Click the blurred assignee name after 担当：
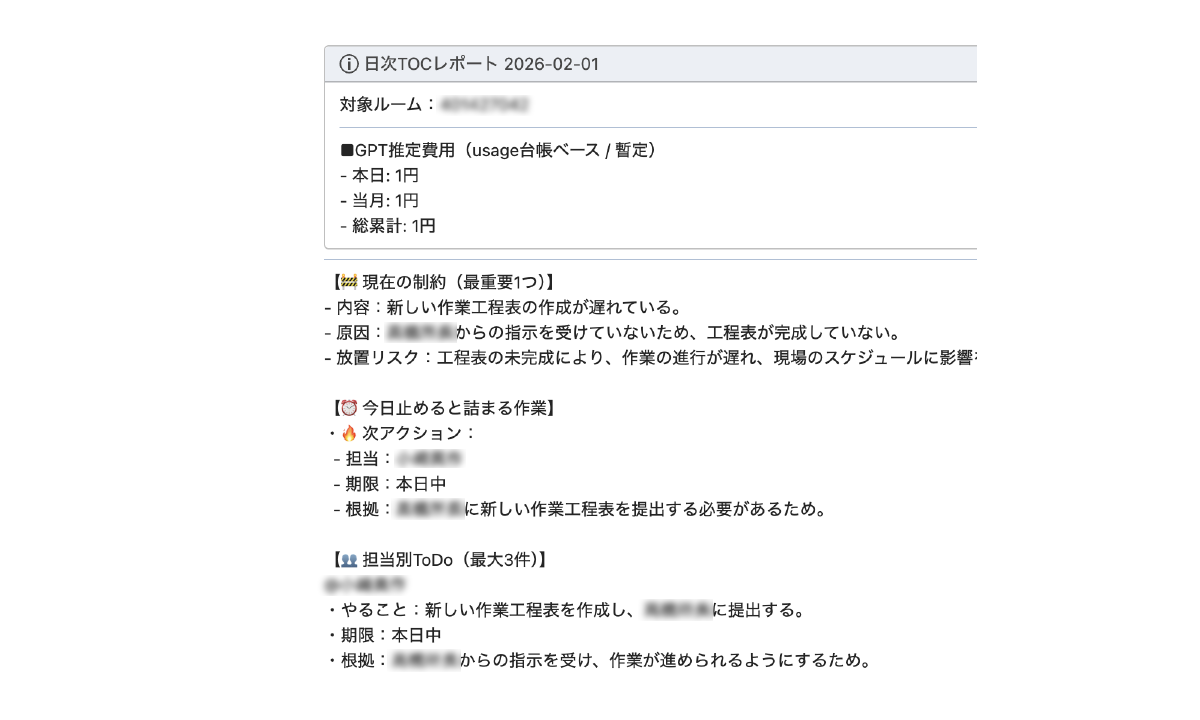Image resolution: width=1200 pixels, height=720 pixels. coord(428,459)
